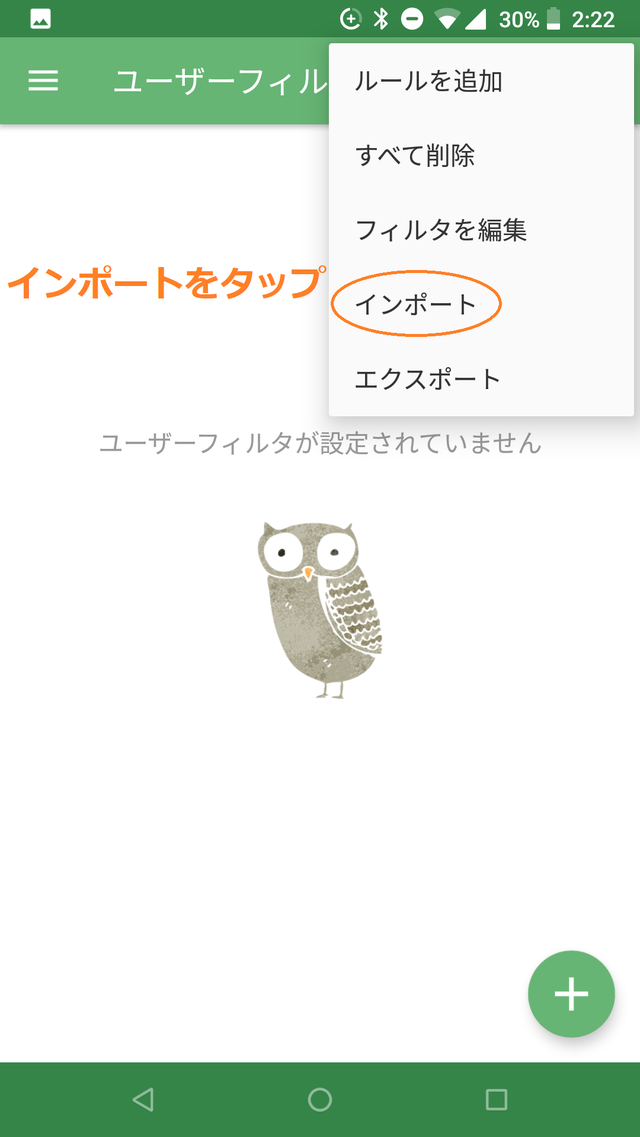Tap the owl illustration

(x=320, y=610)
